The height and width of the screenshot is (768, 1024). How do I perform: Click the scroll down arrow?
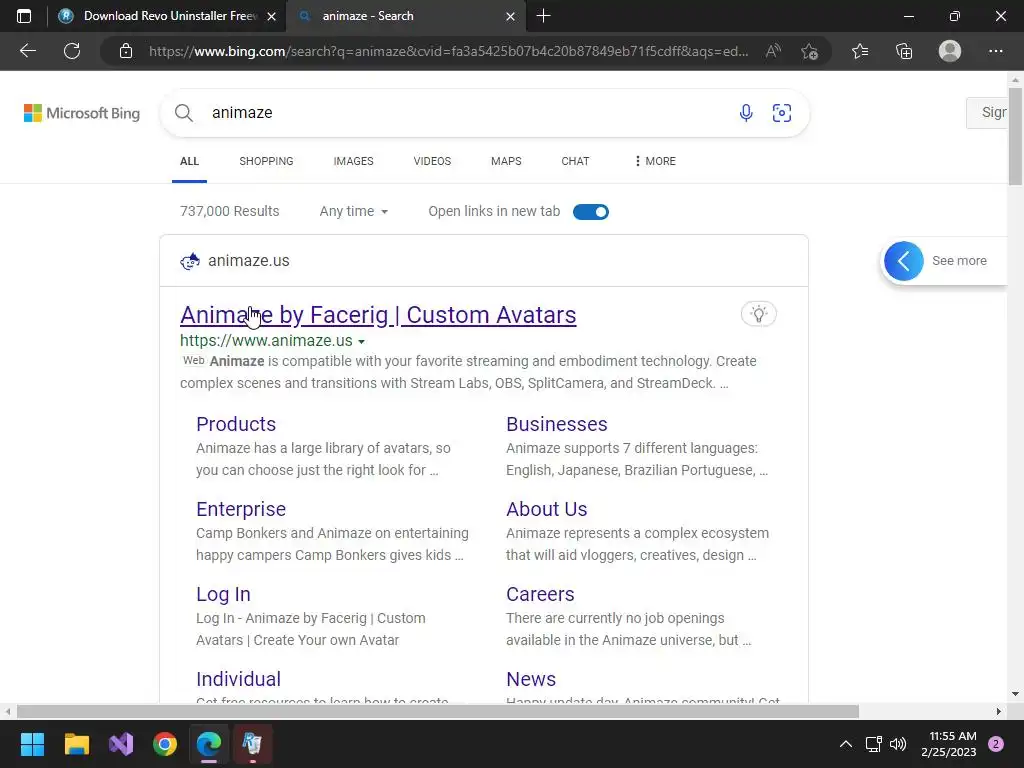tap(1015, 694)
